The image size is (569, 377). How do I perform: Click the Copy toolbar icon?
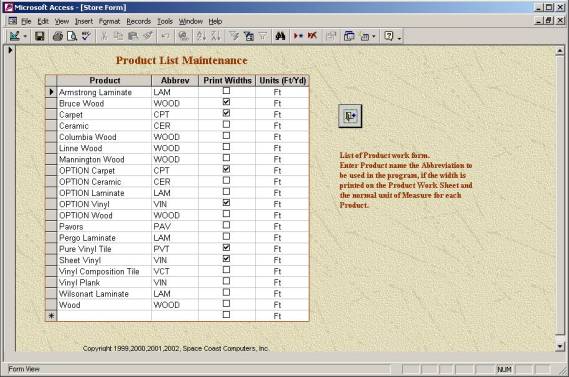tap(118, 36)
